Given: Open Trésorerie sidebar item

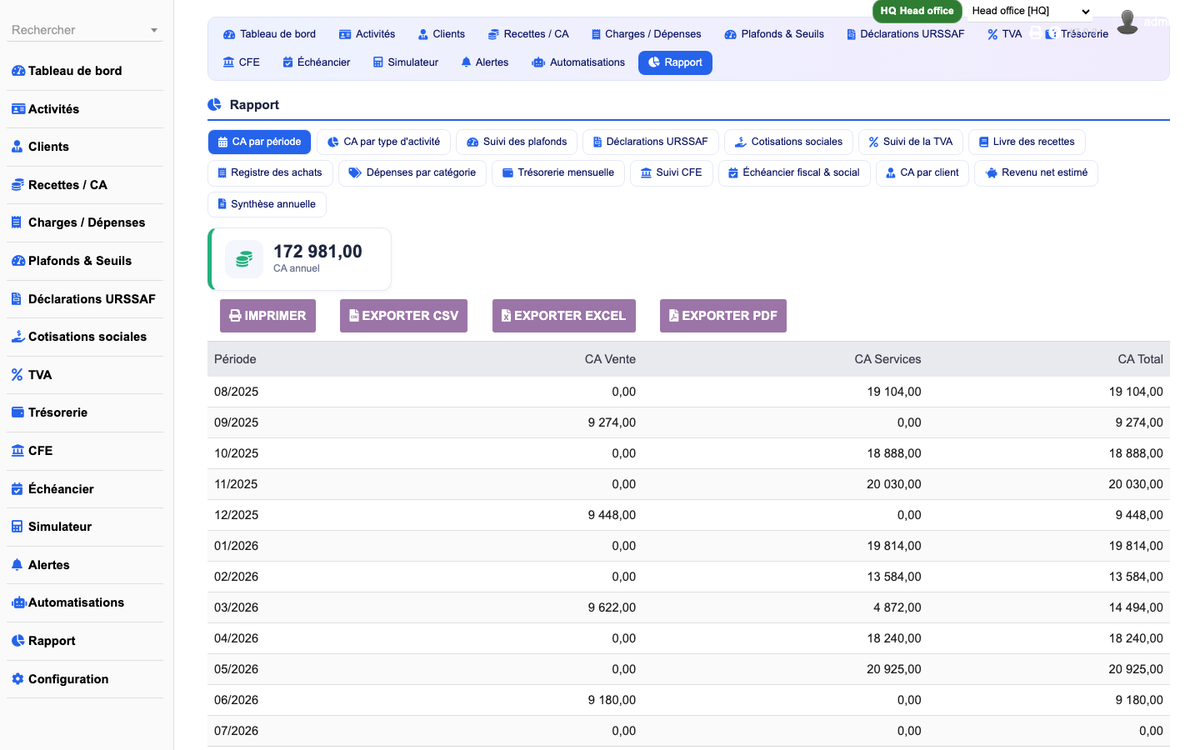Looking at the screenshot, I should tap(49, 413).
